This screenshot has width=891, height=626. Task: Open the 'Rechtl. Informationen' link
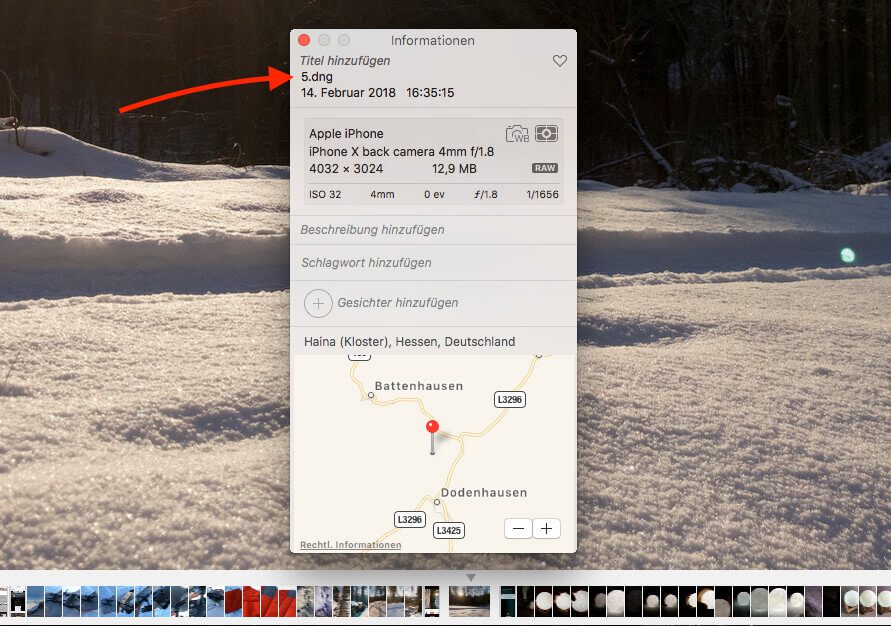(x=350, y=545)
